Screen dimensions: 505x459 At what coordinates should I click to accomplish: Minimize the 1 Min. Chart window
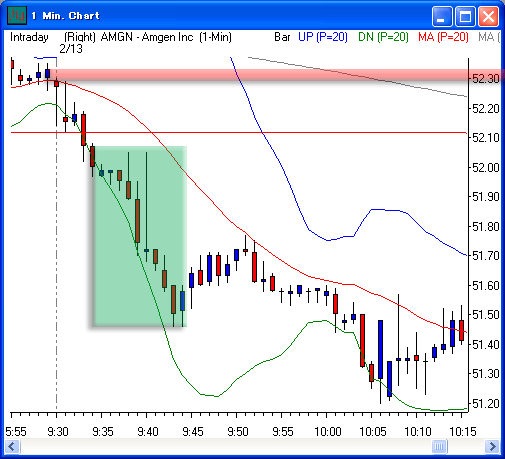(442, 16)
